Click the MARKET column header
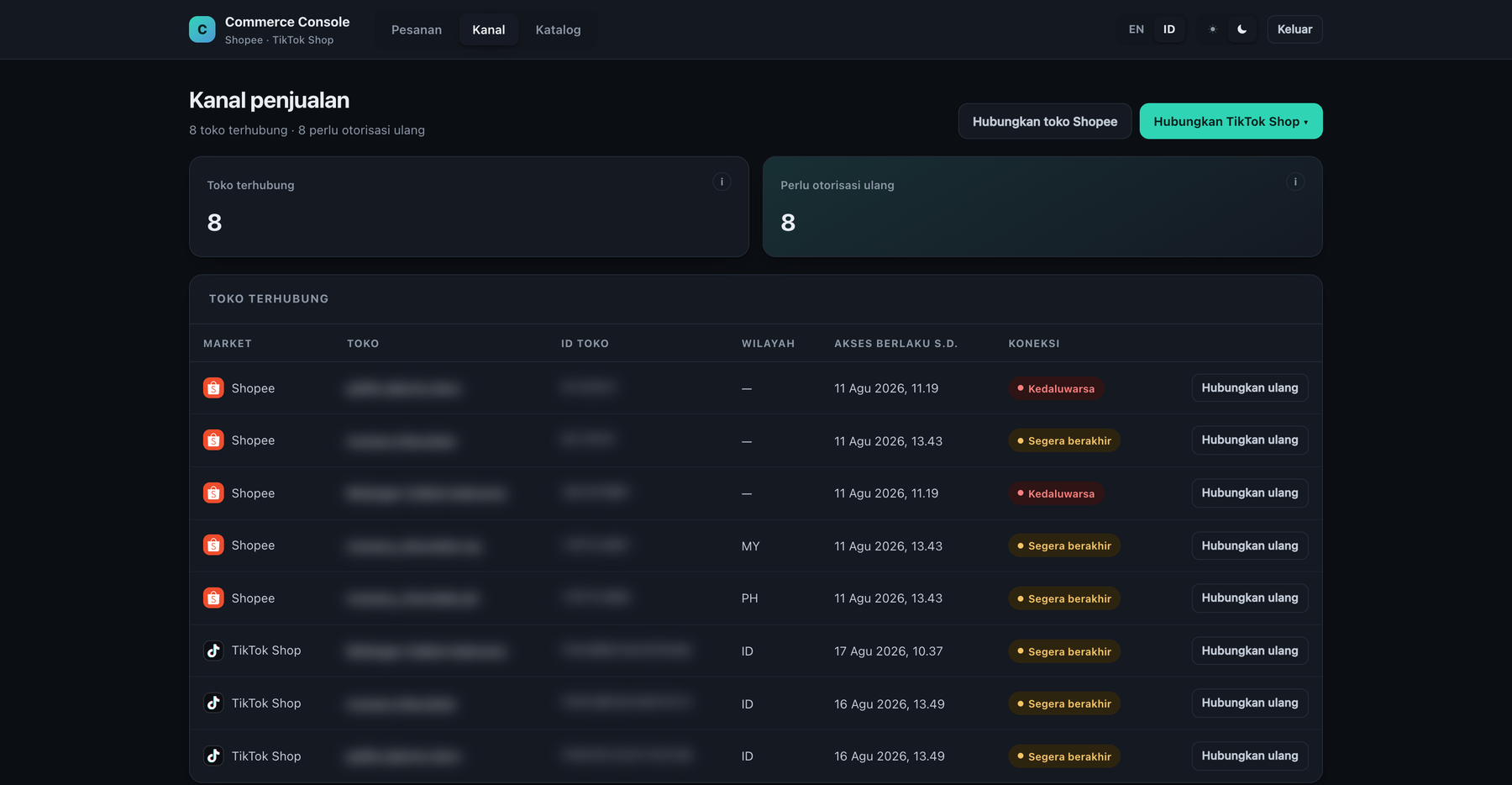The image size is (1512, 785). (228, 344)
